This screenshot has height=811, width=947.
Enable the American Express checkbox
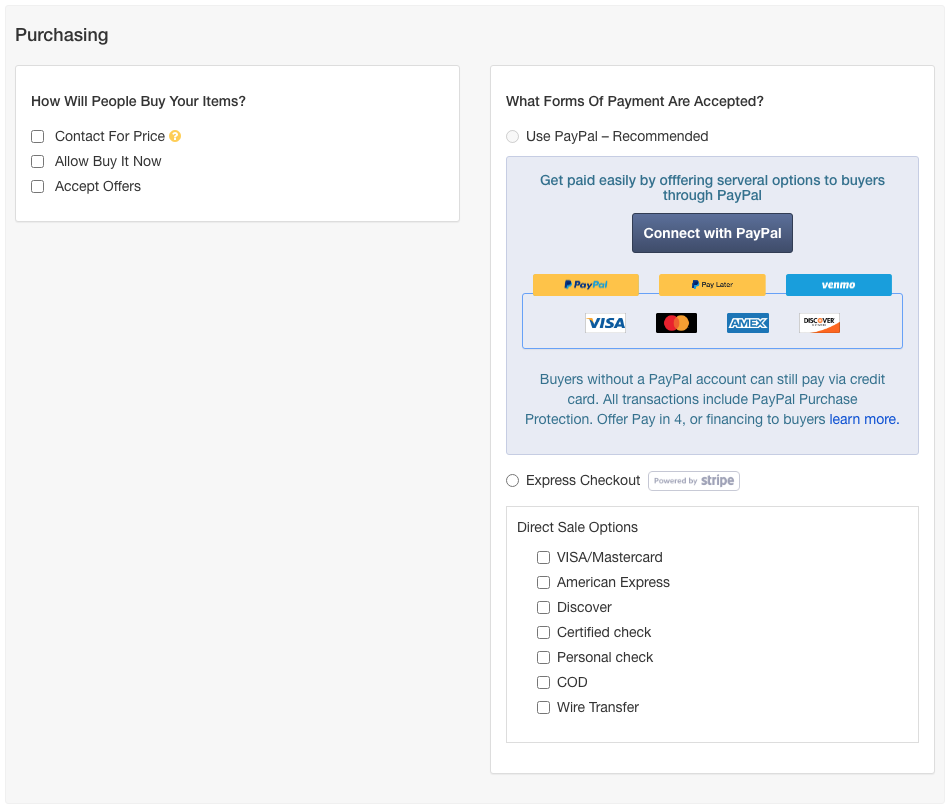click(544, 582)
